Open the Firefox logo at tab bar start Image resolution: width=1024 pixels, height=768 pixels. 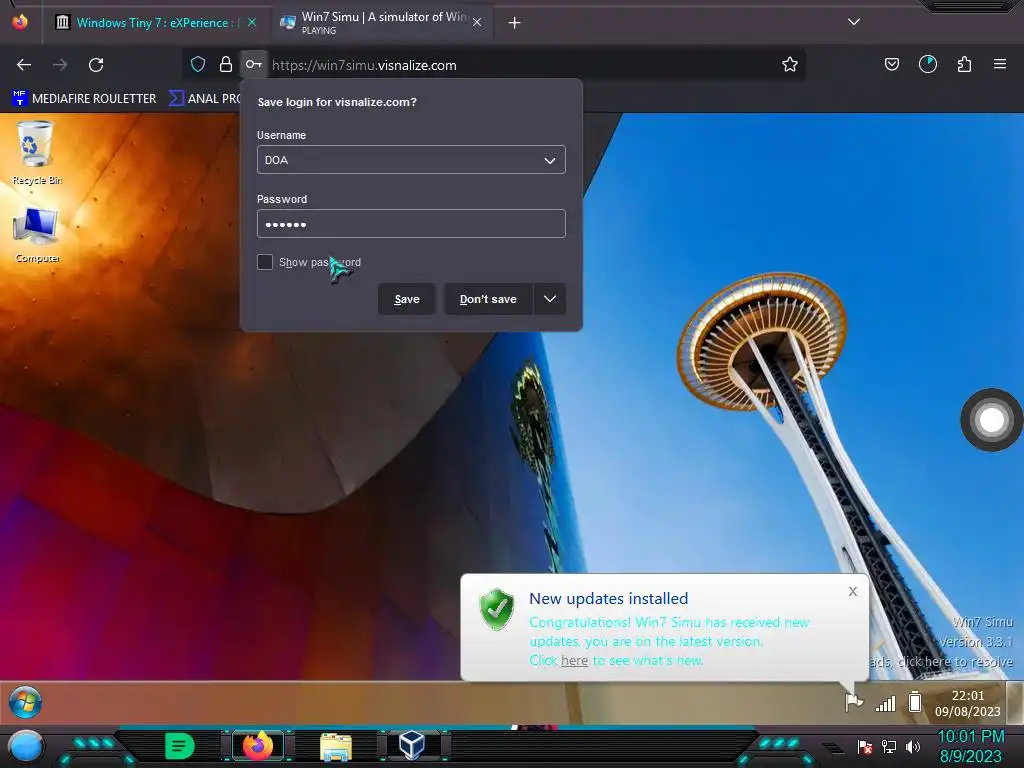click(x=20, y=22)
